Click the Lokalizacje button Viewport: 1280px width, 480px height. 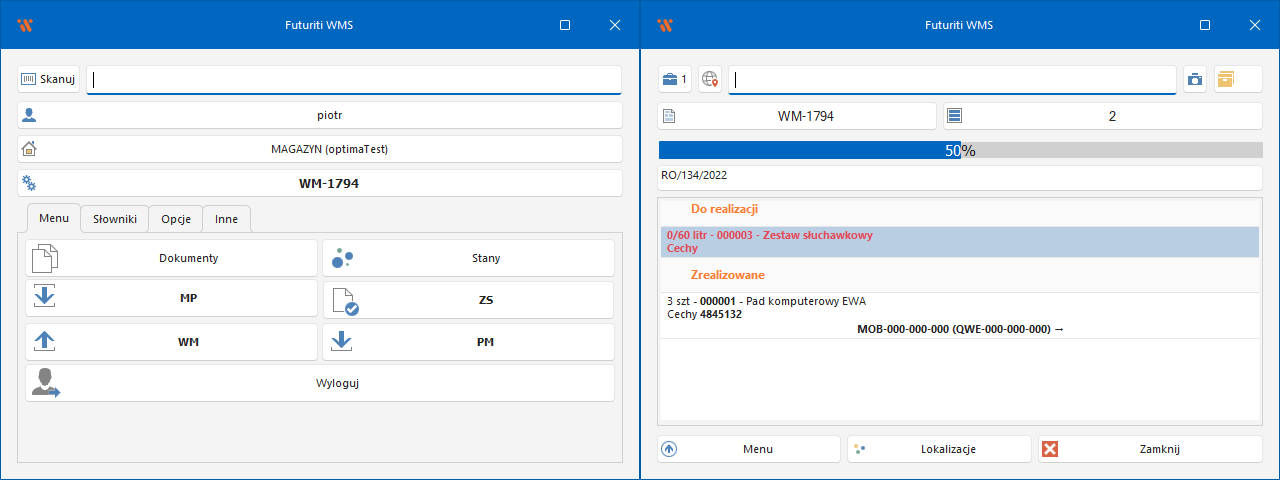(x=939, y=449)
